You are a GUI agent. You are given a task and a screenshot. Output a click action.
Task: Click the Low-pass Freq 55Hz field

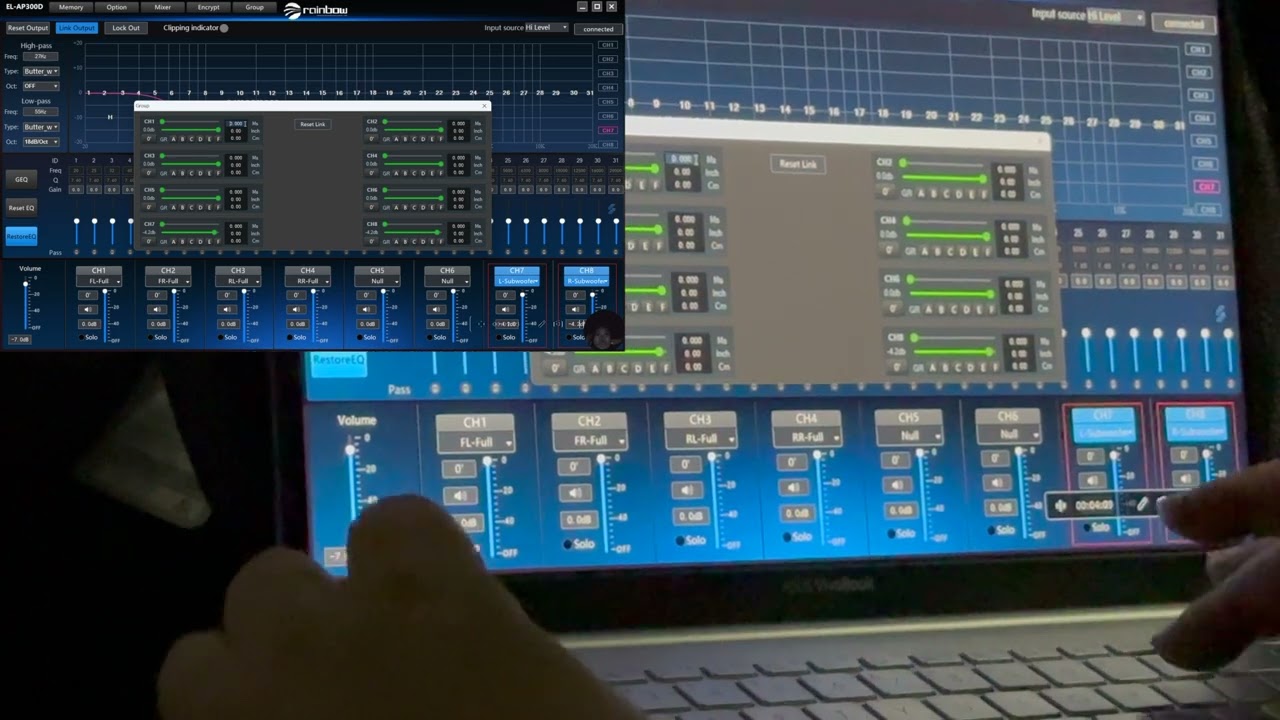40,111
